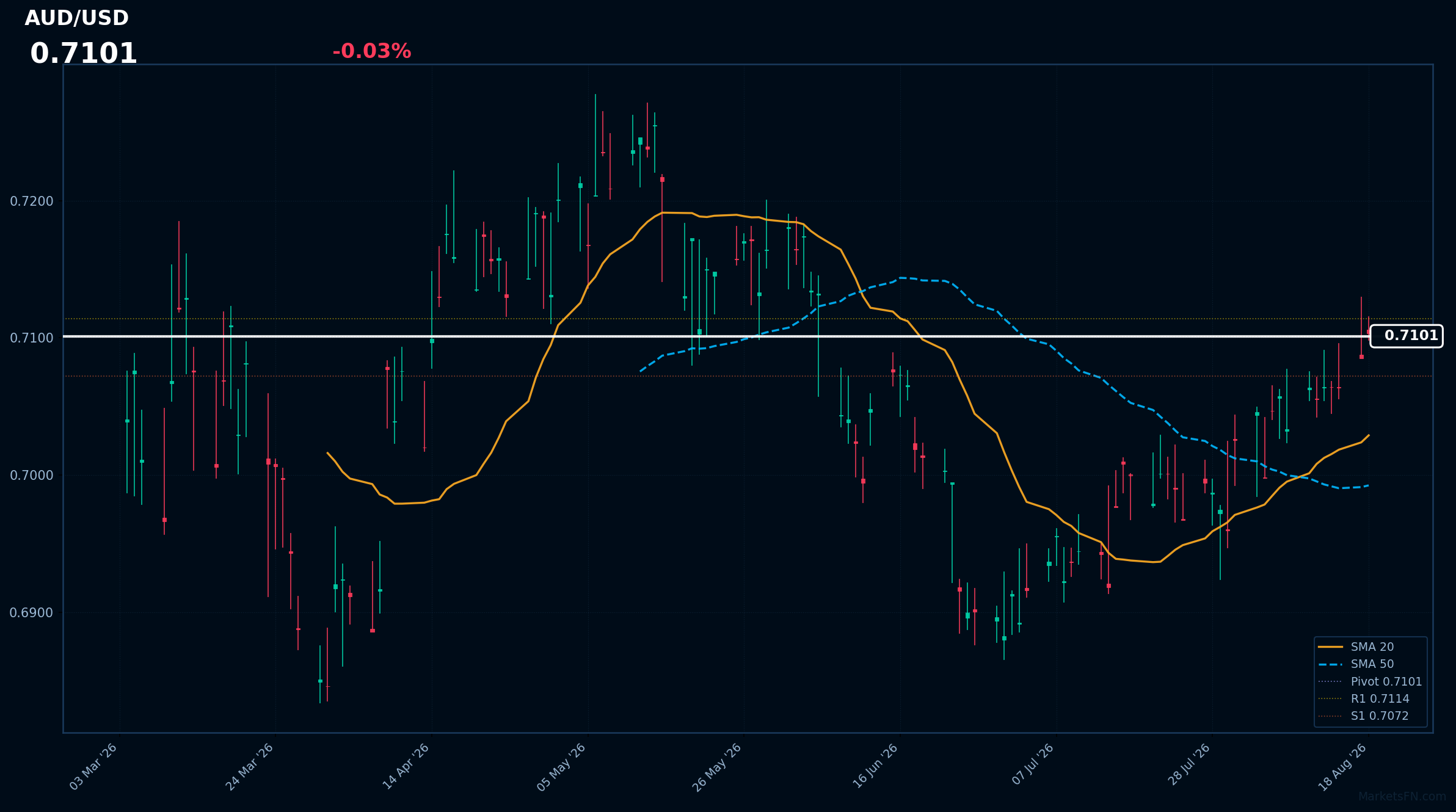Click the blue dashed SMA 50 sample in legend

point(1330,664)
